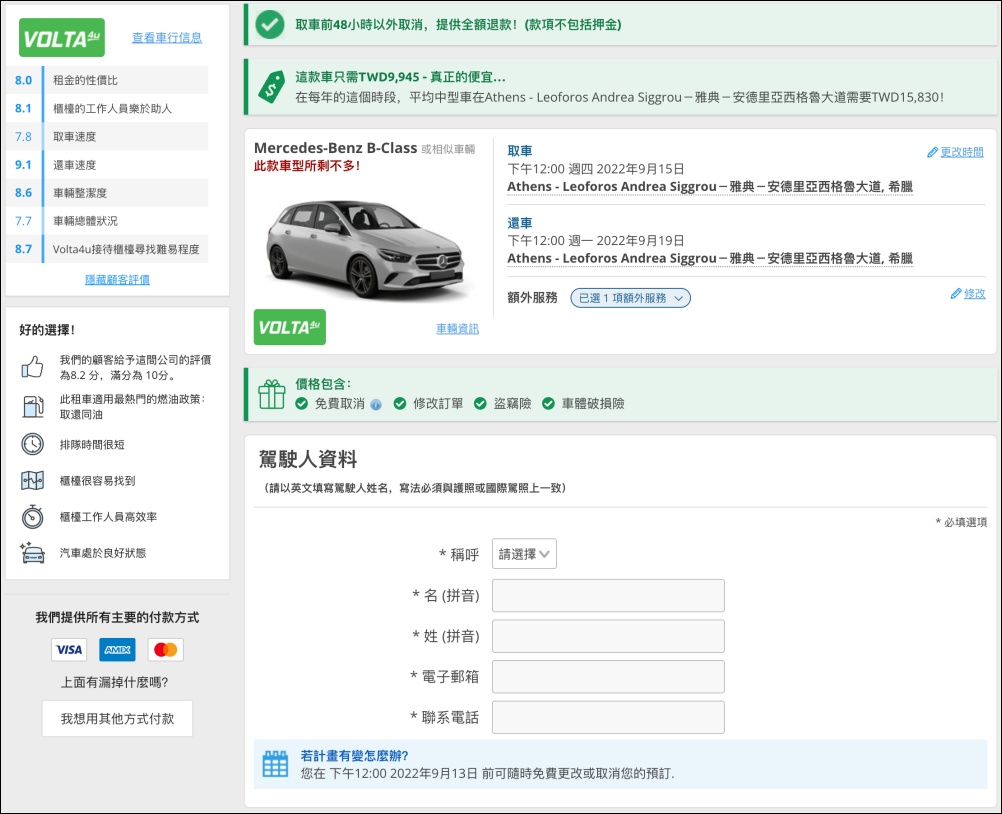Image resolution: width=1002 pixels, height=814 pixels.
Task: Click the 更改時間 link
Action: point(962,152)
